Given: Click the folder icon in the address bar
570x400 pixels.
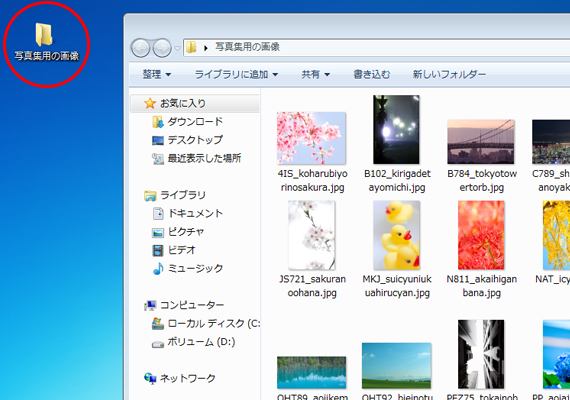Looking at the screenshot, I should coord(191,47).
